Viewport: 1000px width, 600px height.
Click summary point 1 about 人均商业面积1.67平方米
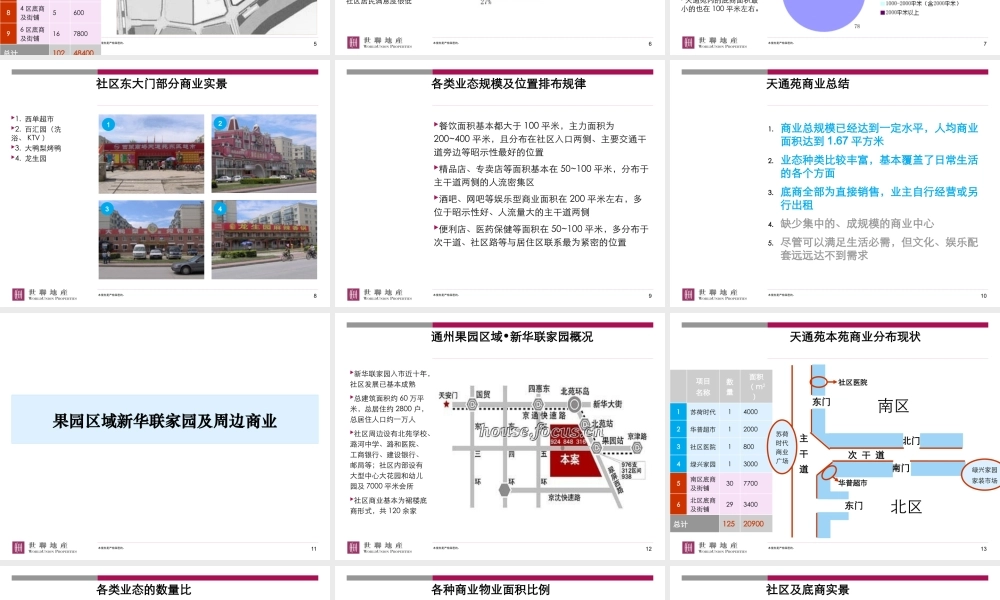(873, 135)
